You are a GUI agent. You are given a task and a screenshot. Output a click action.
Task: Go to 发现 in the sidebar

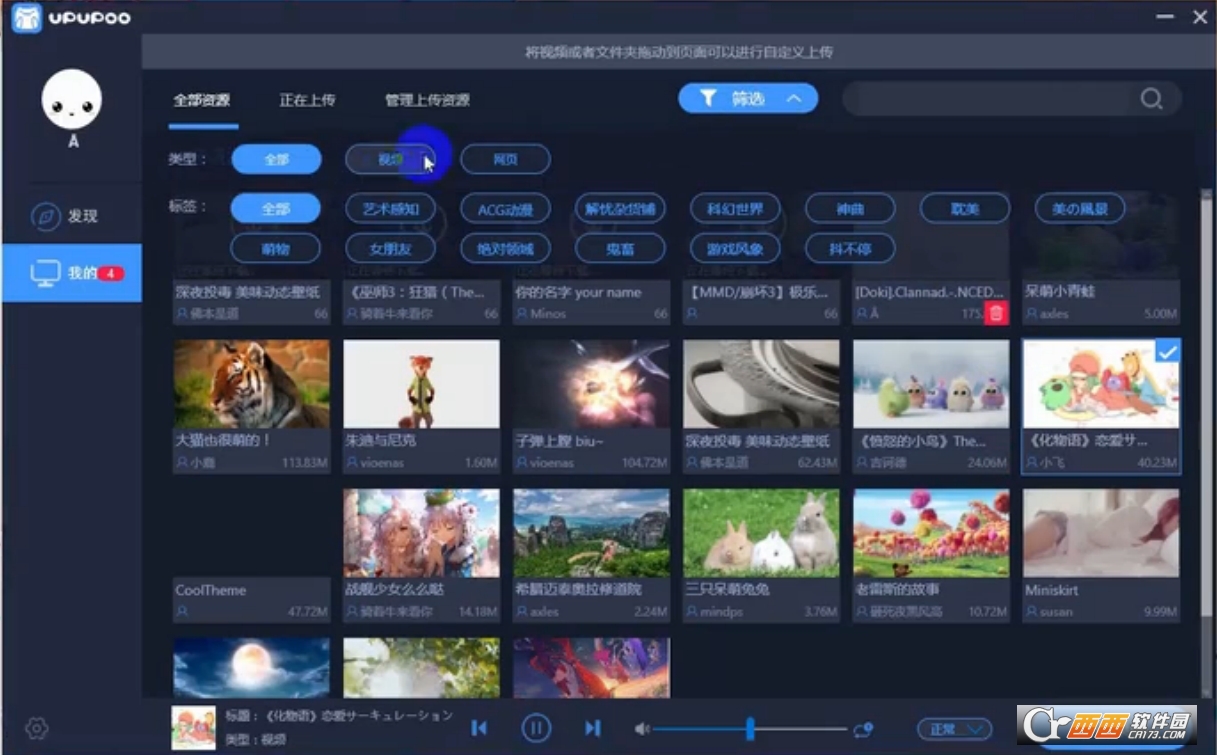tap(72, 216)
